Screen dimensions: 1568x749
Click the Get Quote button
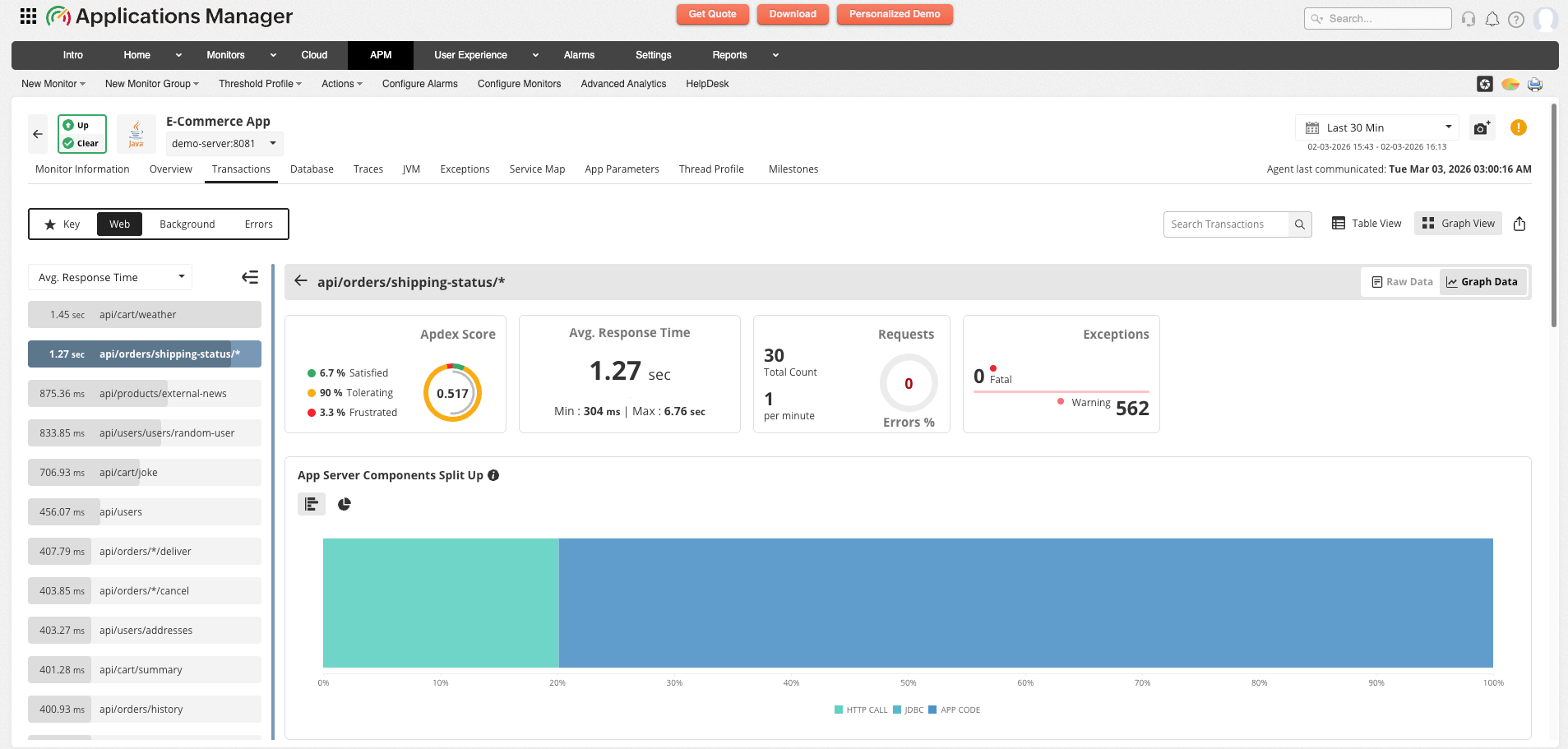(712, 14)
